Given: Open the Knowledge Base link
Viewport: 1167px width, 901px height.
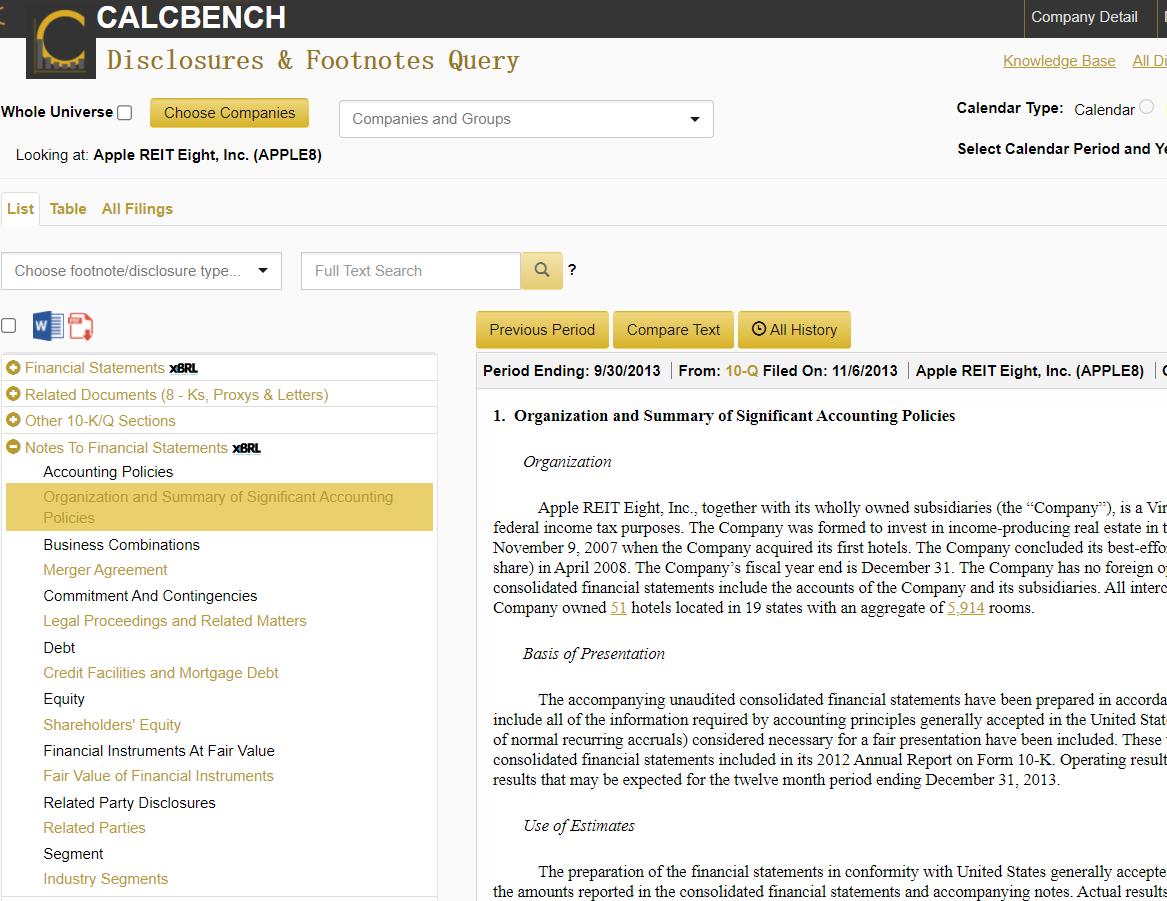Looking at the screenshot, I should [1059, 61].
